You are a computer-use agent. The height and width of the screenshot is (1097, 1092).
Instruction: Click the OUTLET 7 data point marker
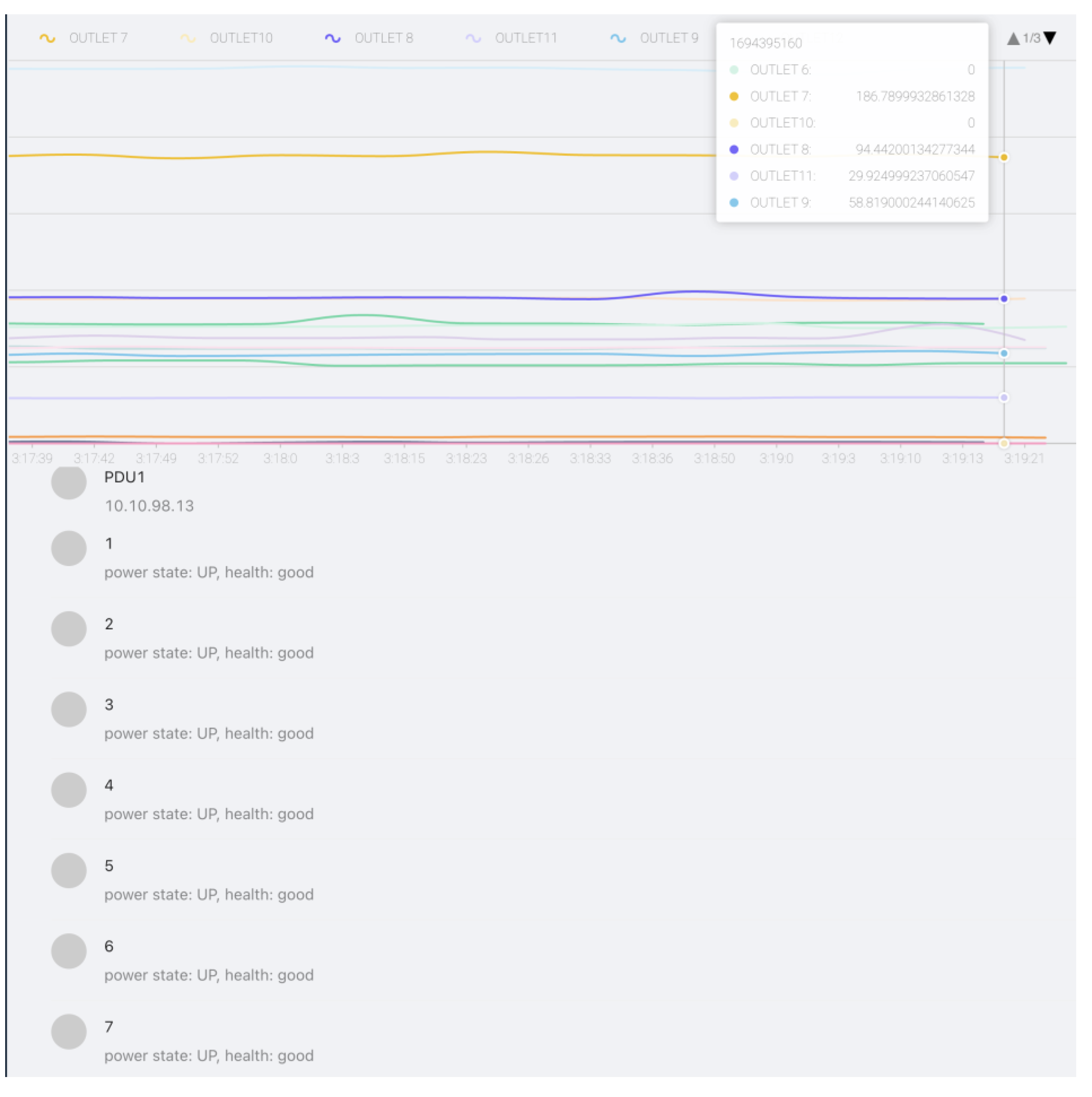click(x=1004, y=157)
